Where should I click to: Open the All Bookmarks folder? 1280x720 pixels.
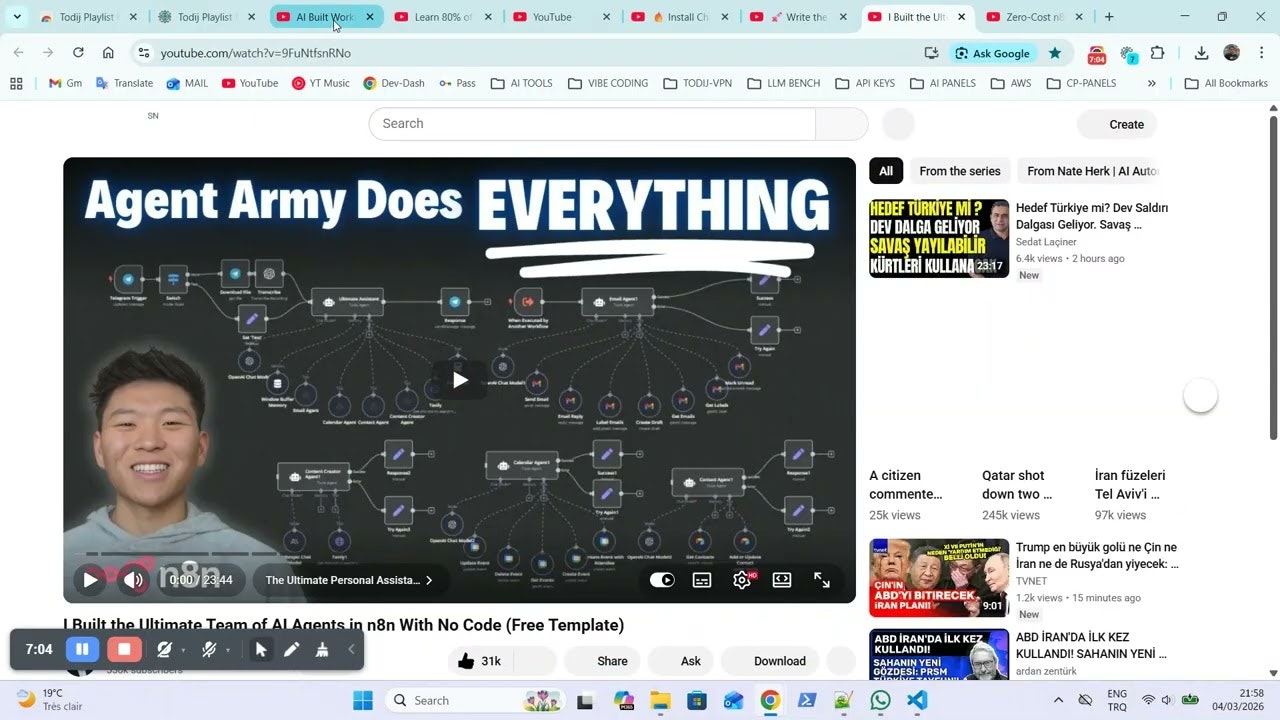coord(1226,83)
